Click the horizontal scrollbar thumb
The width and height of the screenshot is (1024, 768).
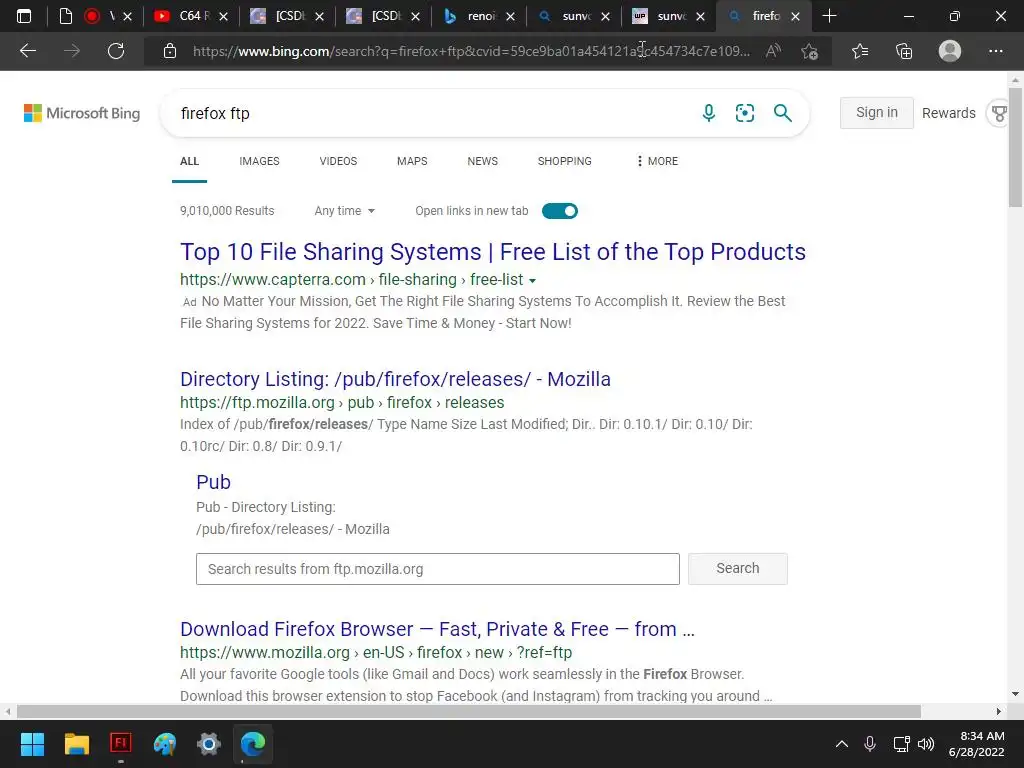pos(468,711)
